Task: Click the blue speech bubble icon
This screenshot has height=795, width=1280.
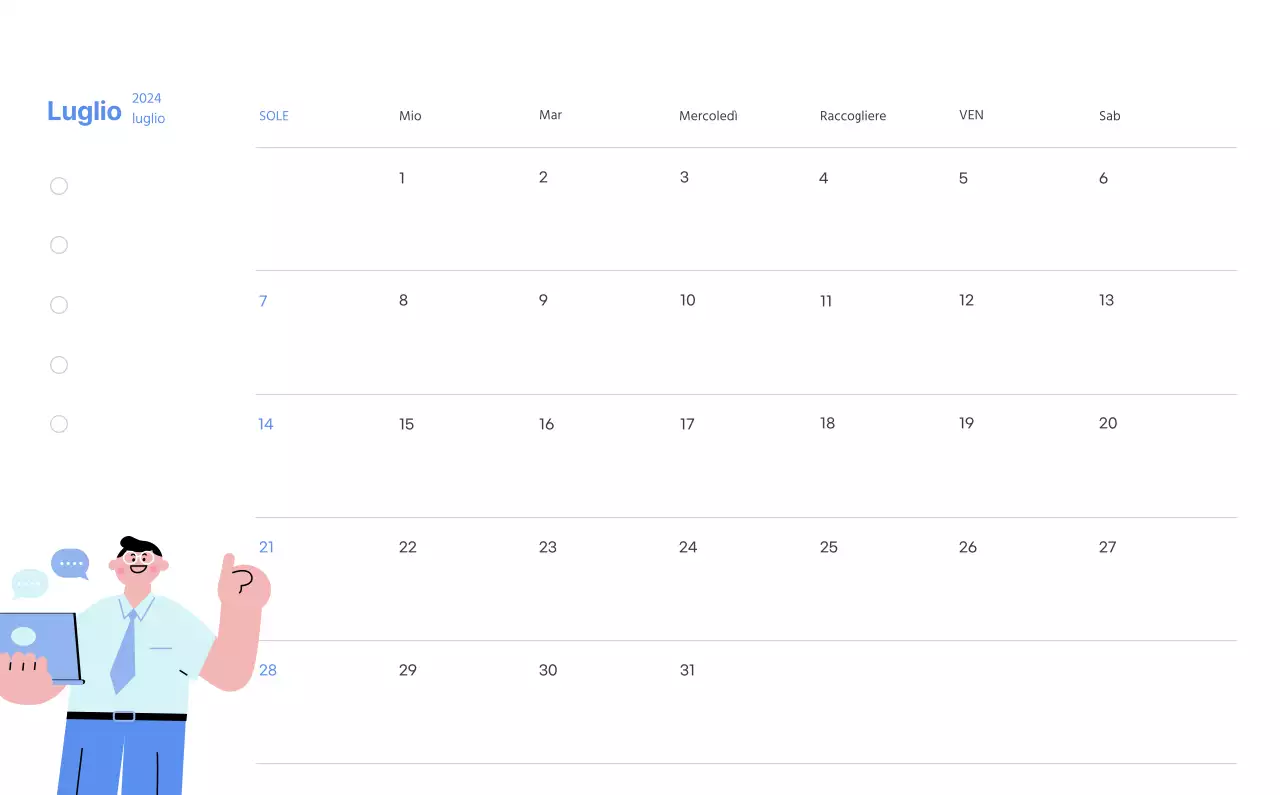Action: (x=70, y=563)
